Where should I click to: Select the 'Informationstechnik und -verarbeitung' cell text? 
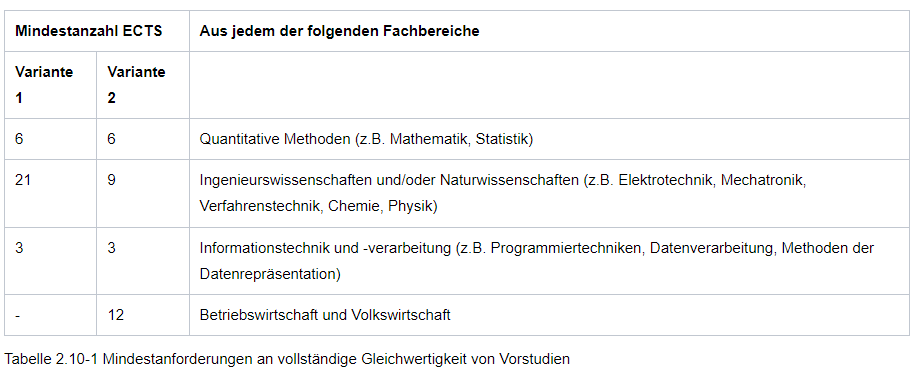[x=326, y=248]
